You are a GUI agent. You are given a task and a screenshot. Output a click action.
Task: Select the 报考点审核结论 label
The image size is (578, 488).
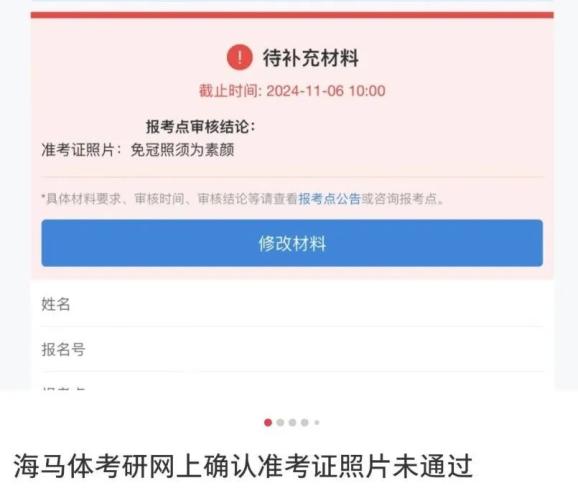(201, 127)
